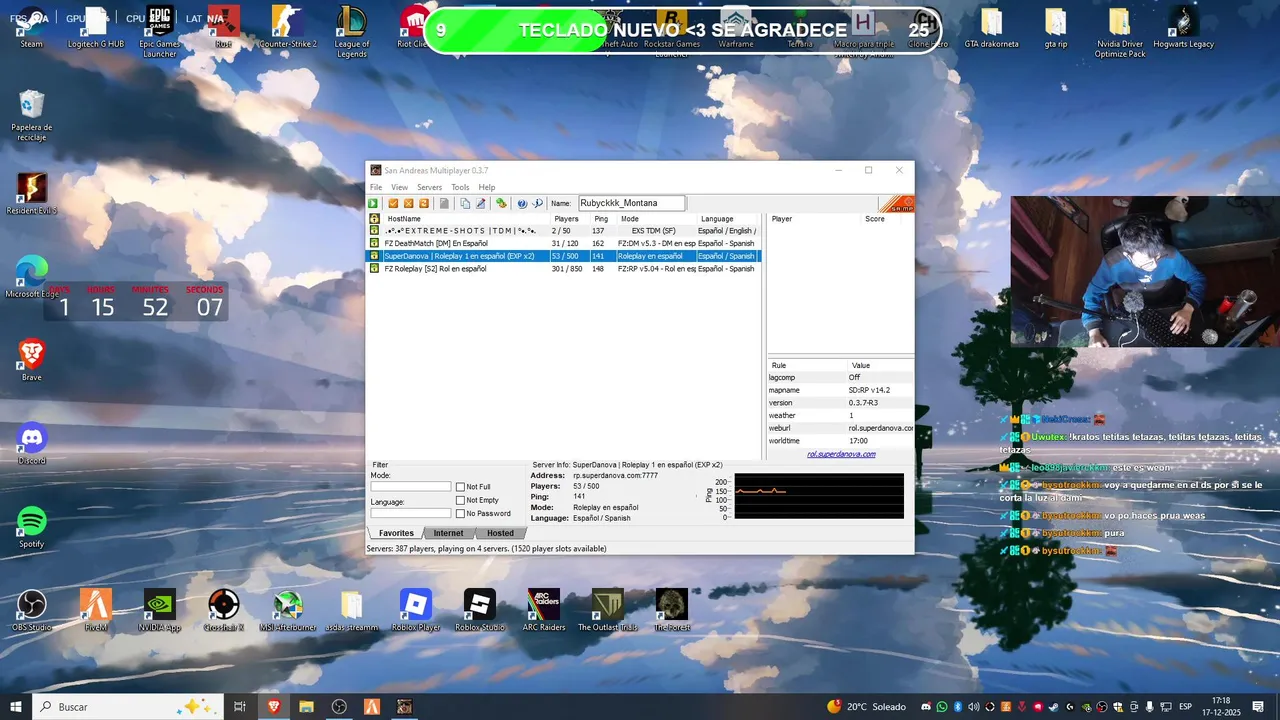This screenshot has height=720, width=1280.
Task: Open Spotify desktop shortcut
Action: [32, 527]
